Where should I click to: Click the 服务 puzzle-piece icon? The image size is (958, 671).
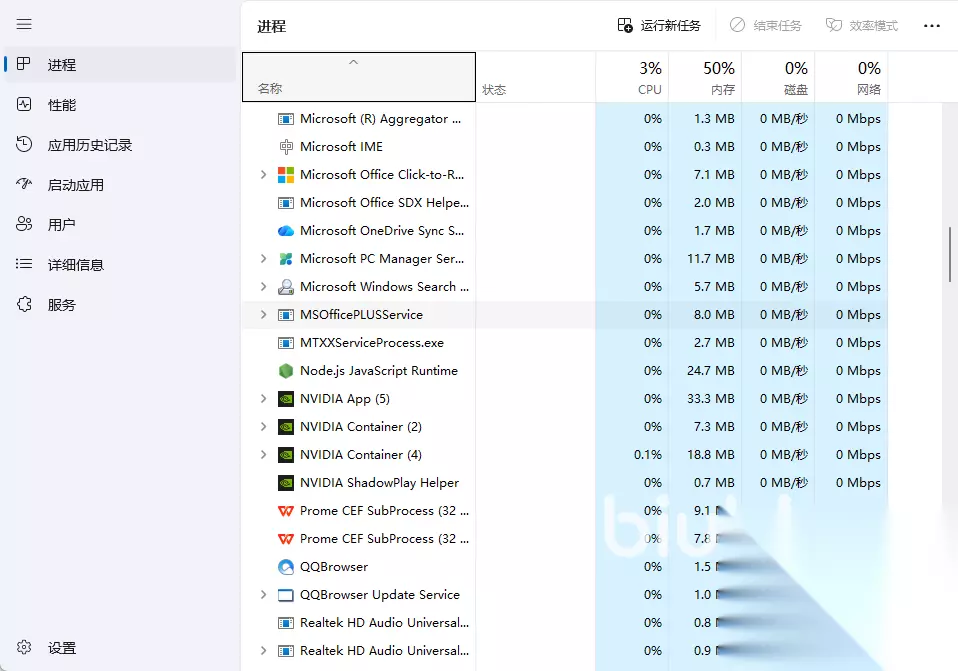24,304
